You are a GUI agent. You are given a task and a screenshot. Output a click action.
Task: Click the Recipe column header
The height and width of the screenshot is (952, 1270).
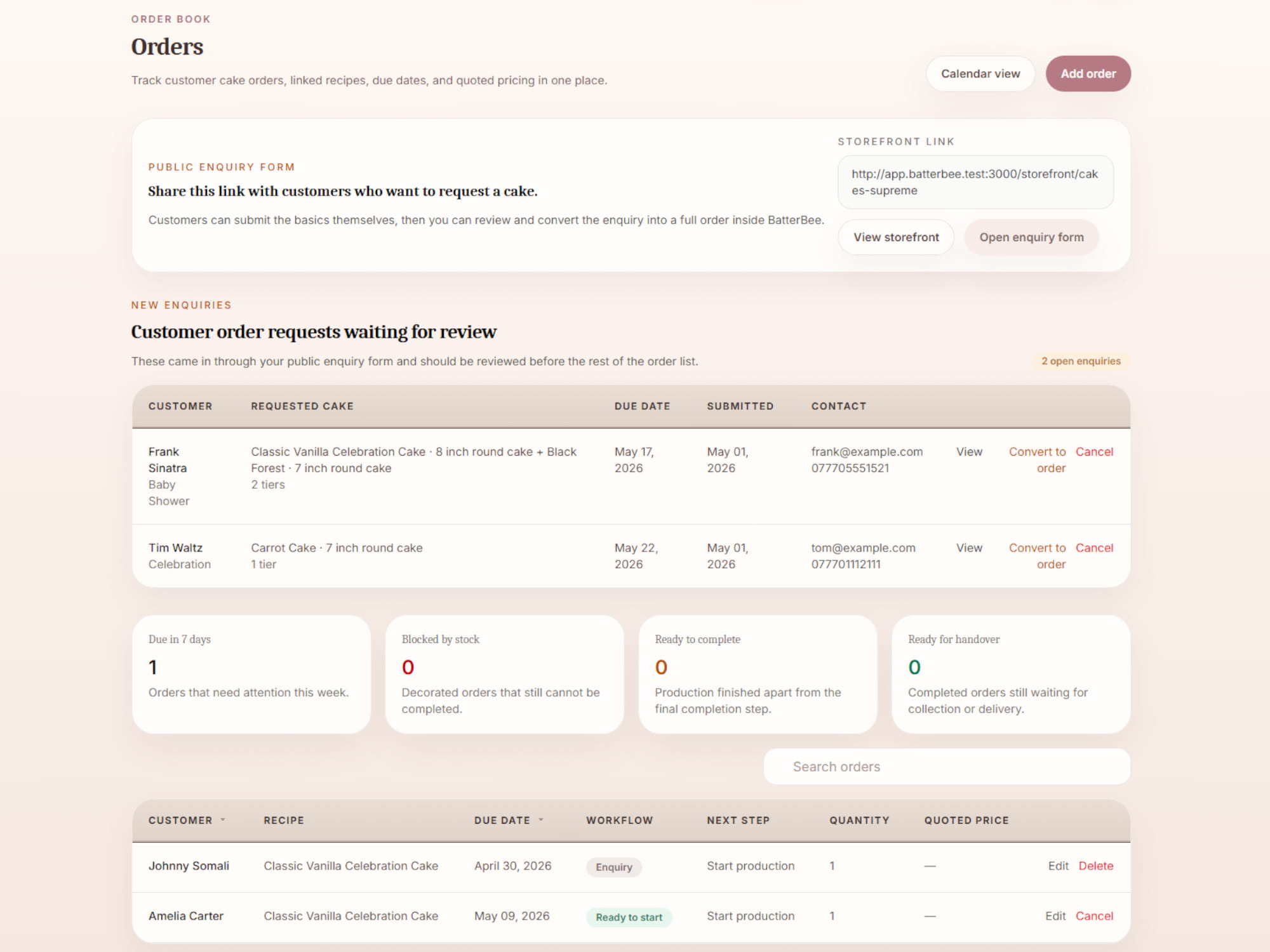click(284, 820)
